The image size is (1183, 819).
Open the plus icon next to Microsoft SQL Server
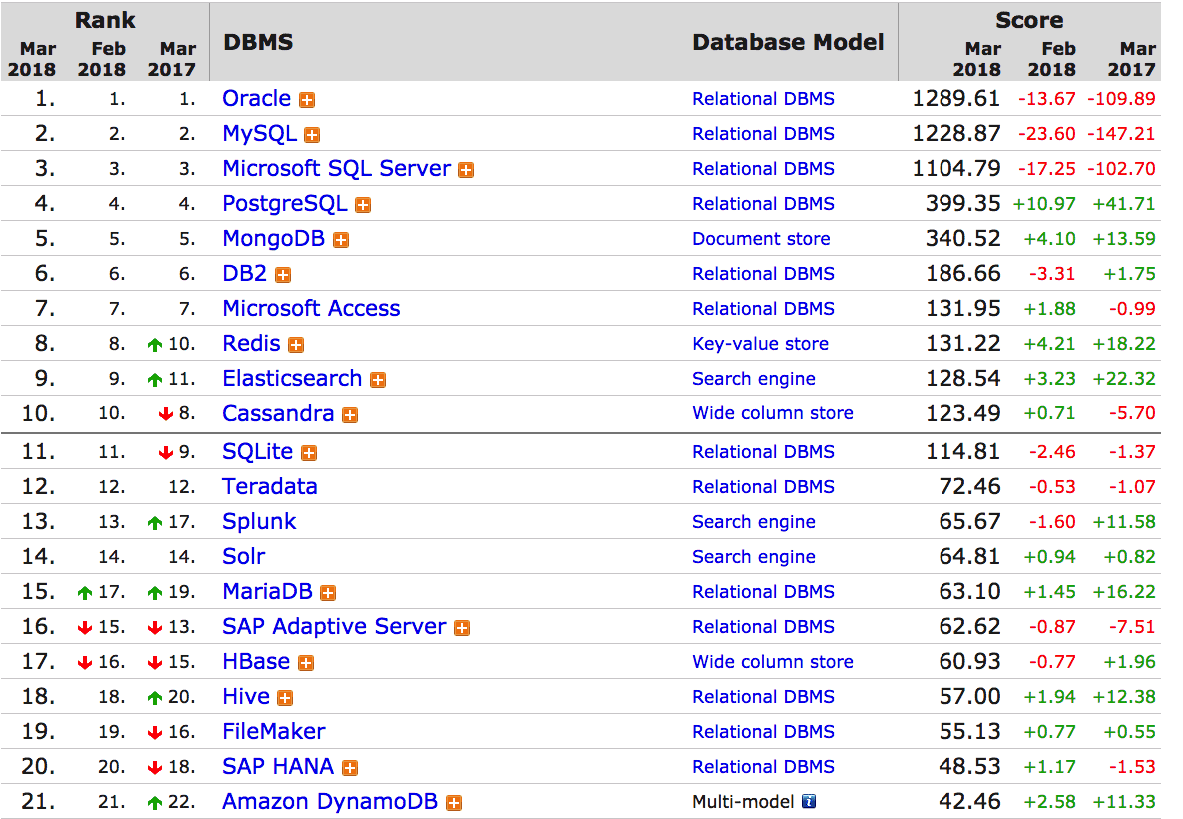(x=466, y=170)
